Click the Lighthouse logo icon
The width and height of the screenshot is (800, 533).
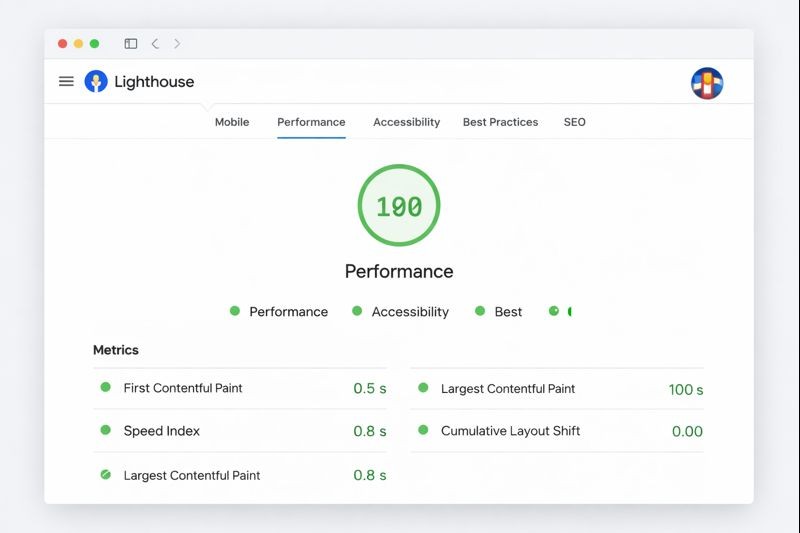96,82
